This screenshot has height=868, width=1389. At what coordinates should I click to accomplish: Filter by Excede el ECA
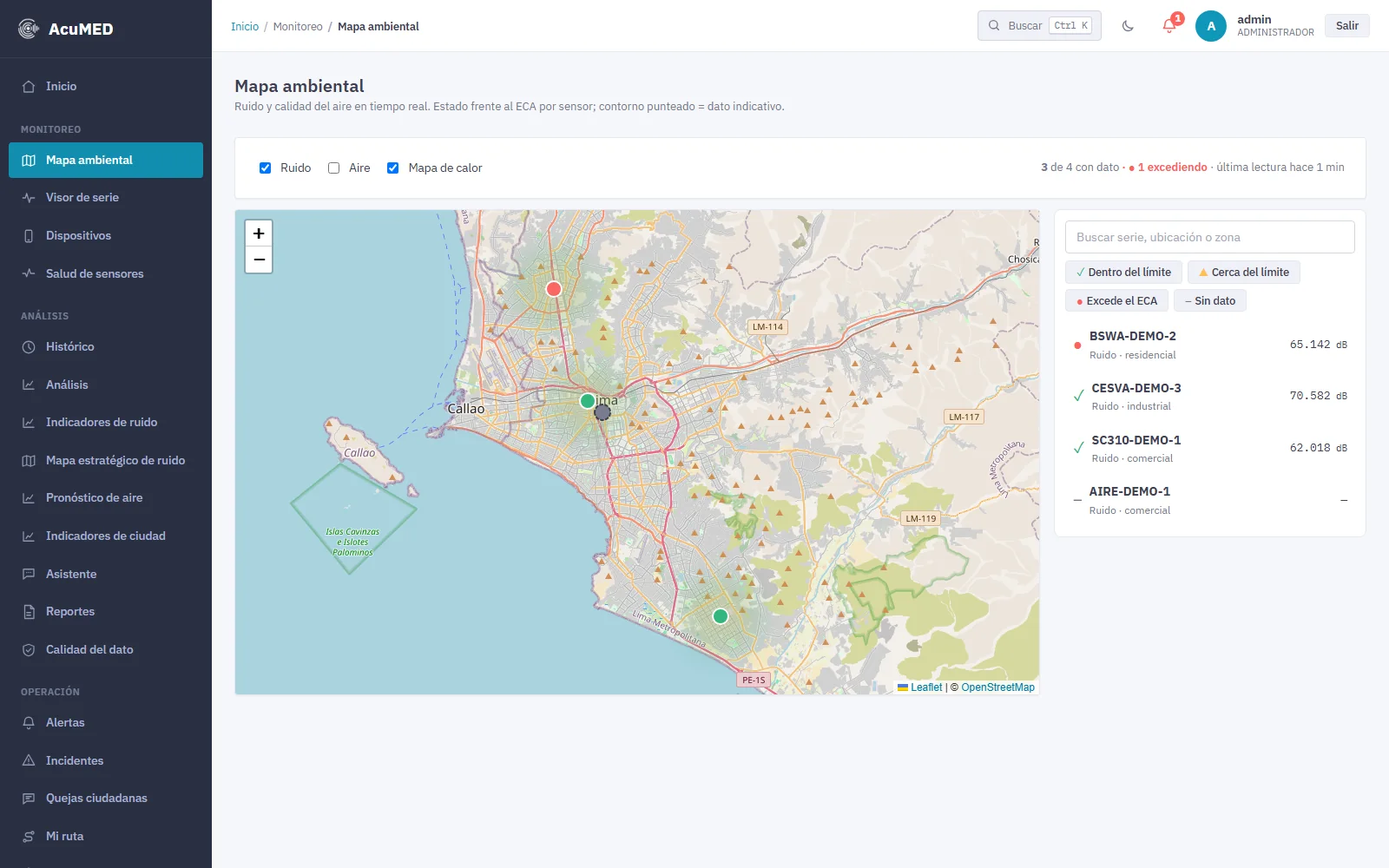pyautogui.click(x=1116, y=301)
